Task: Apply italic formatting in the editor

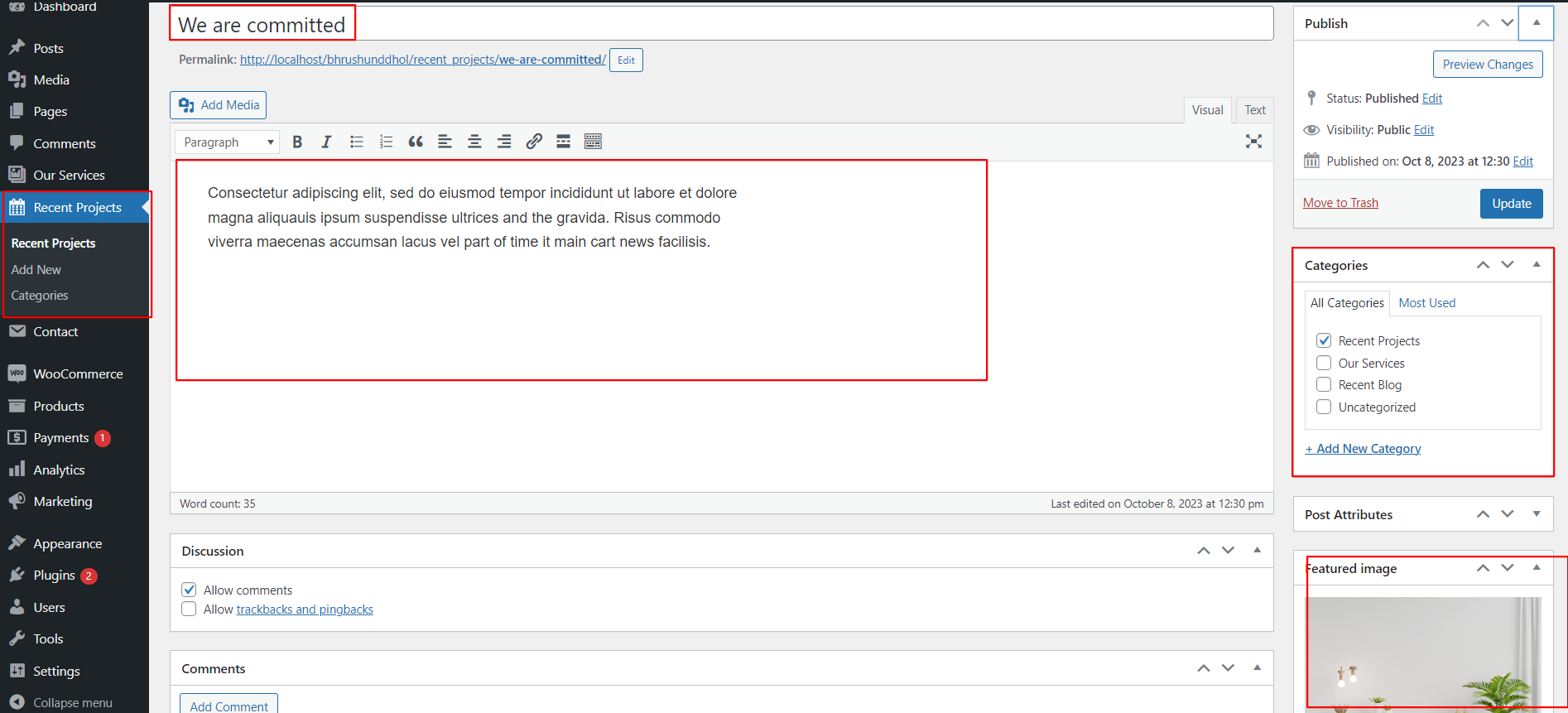Action: pyautogui.click(x=326, y=142)
